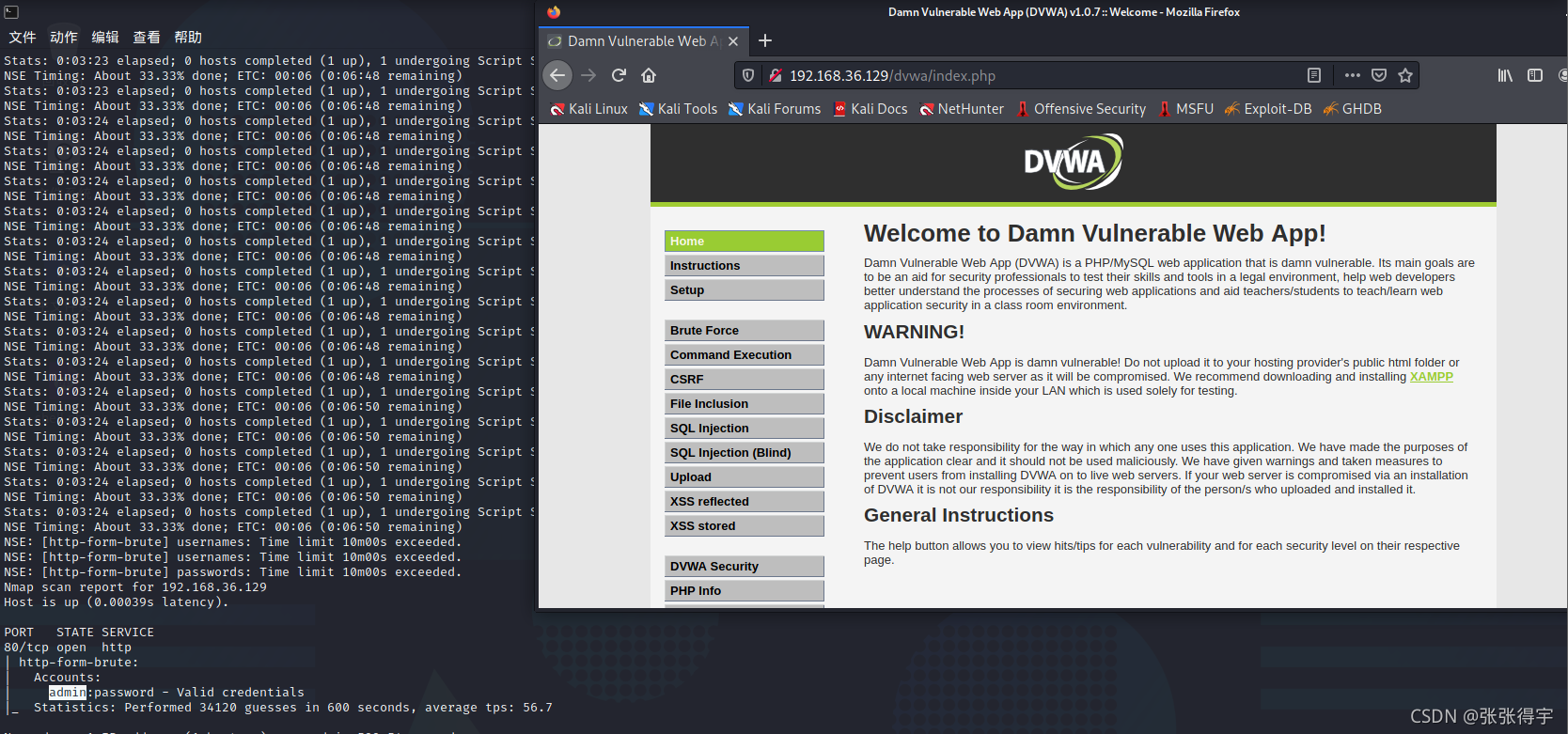Select the Damn Vulnerable Web App tab

pos(644,41)
